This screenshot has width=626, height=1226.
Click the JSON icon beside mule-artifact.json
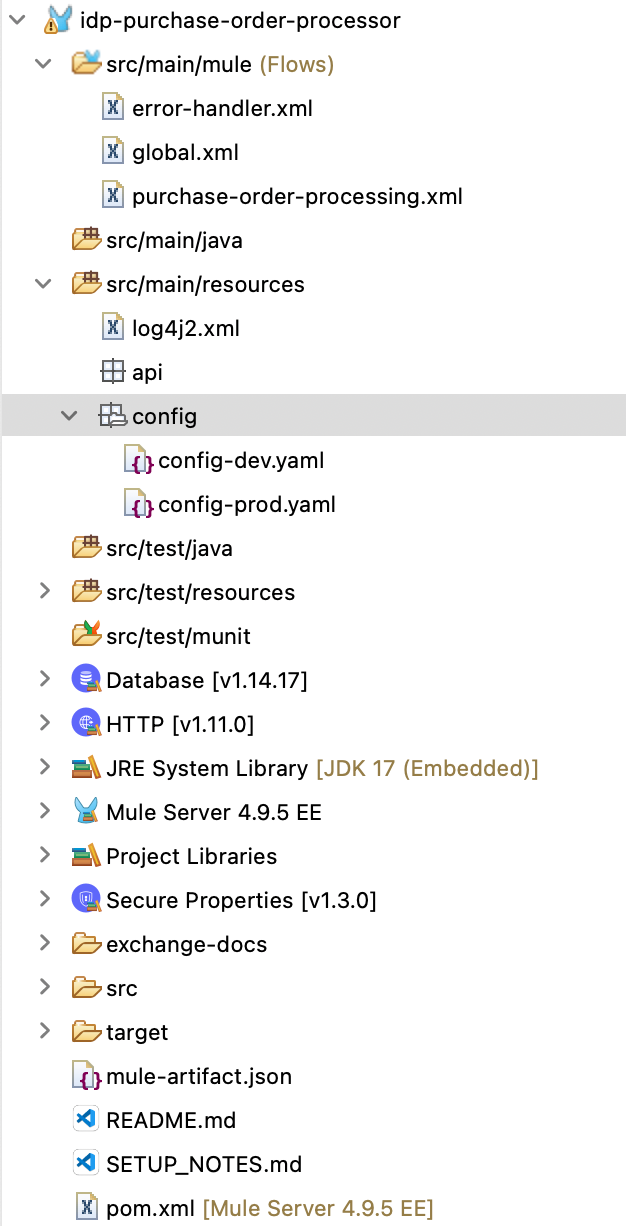tap(87, 1075)
